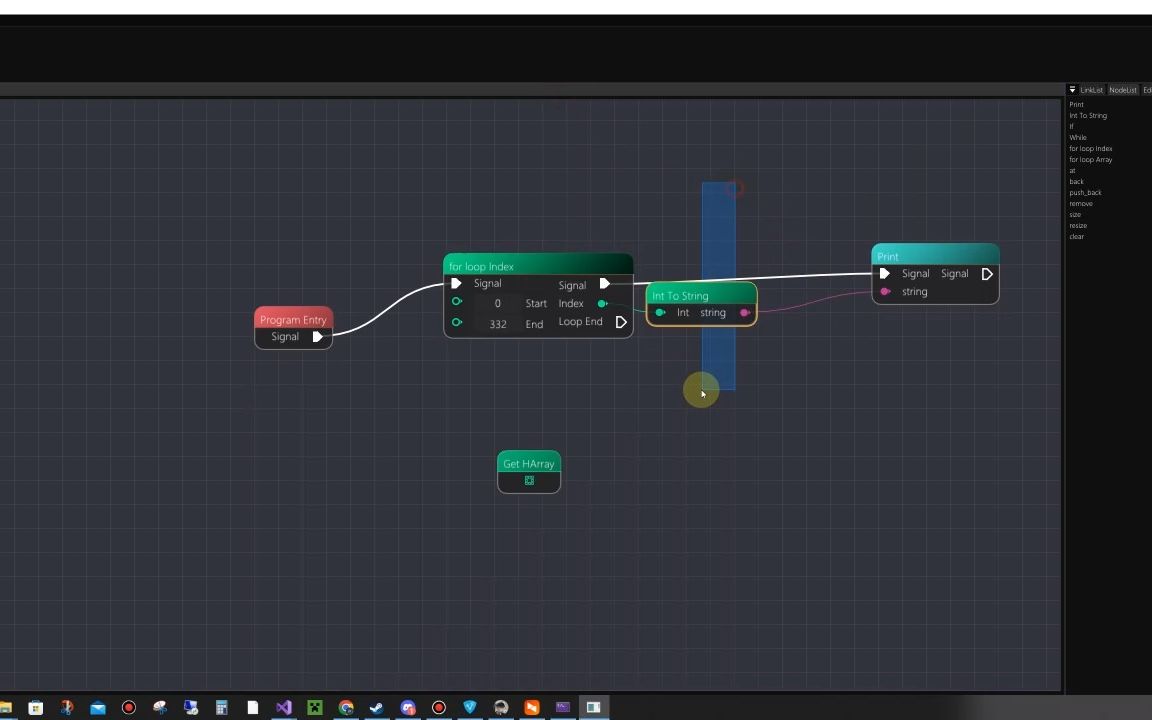
Task: Open Microsoft Store from the taskbar
Action: click(x=35, y=708)
